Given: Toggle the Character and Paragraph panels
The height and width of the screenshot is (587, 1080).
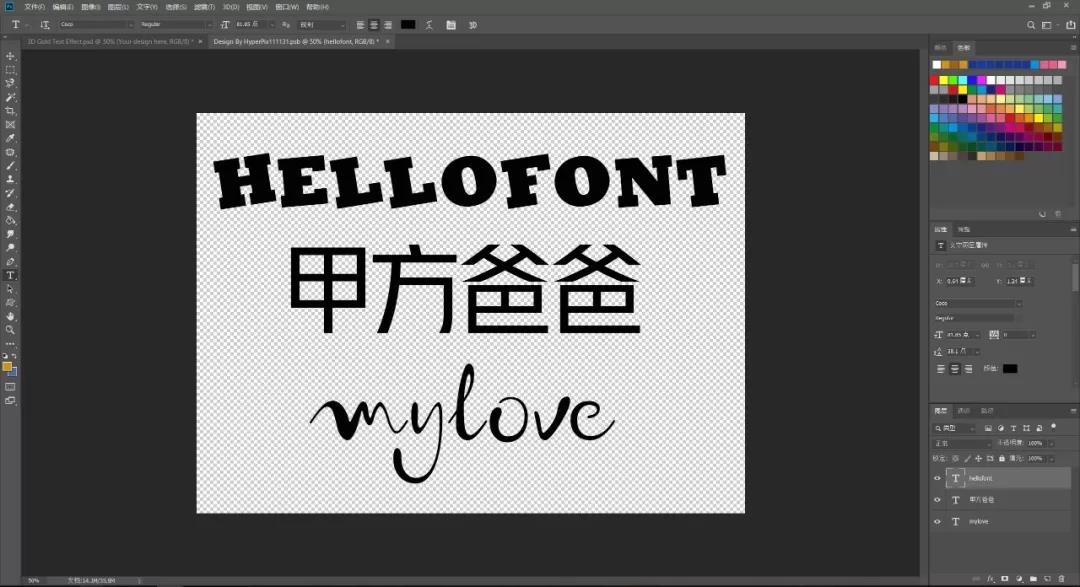Looking at the screenshot, I should coord(450,25).
